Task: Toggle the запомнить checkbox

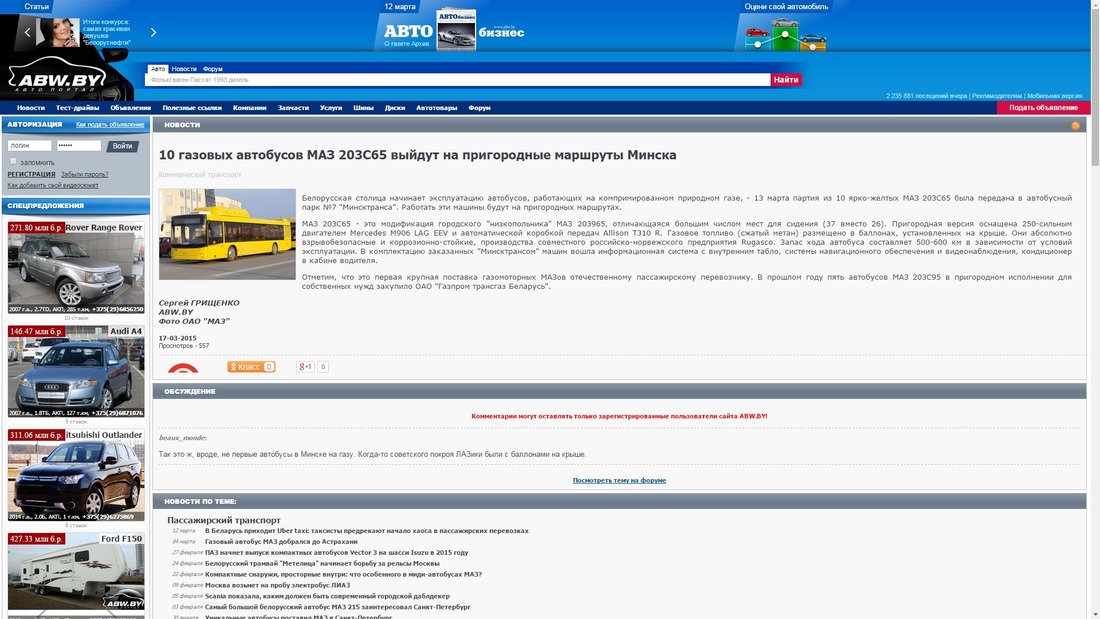Action: pos(13,161)
